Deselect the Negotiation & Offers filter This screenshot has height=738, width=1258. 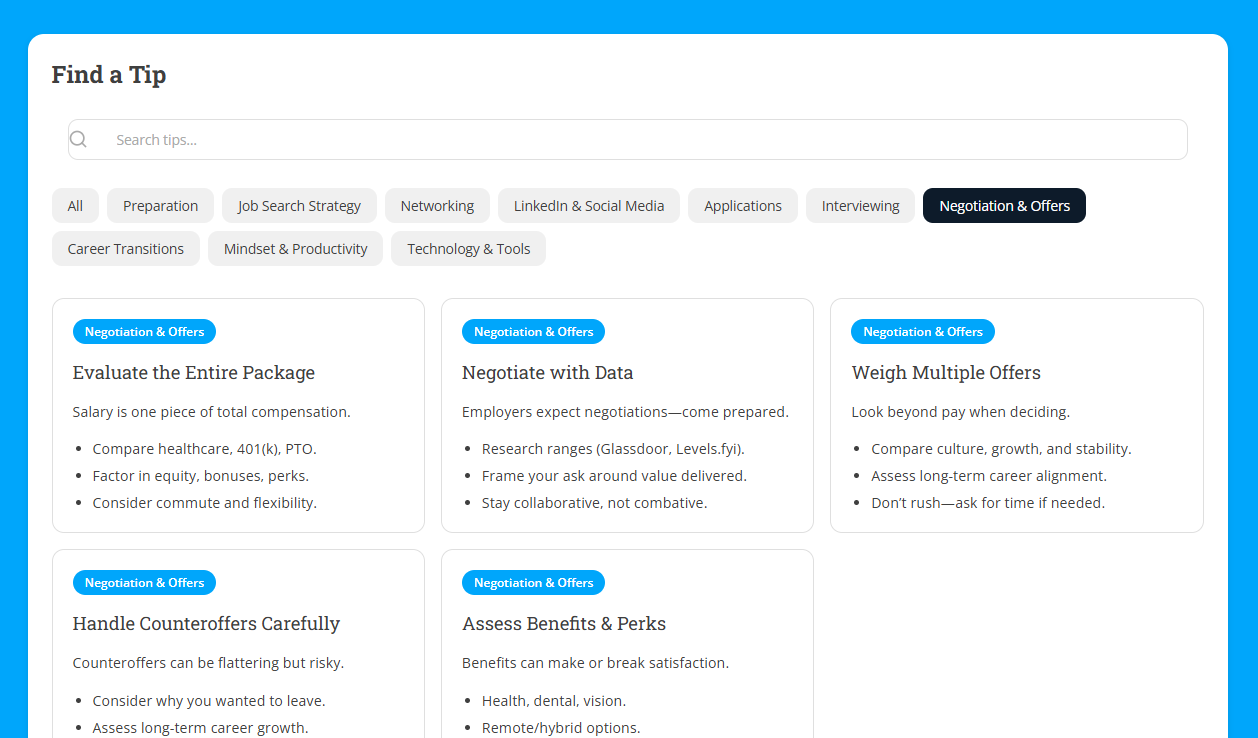coord(1004,205)
